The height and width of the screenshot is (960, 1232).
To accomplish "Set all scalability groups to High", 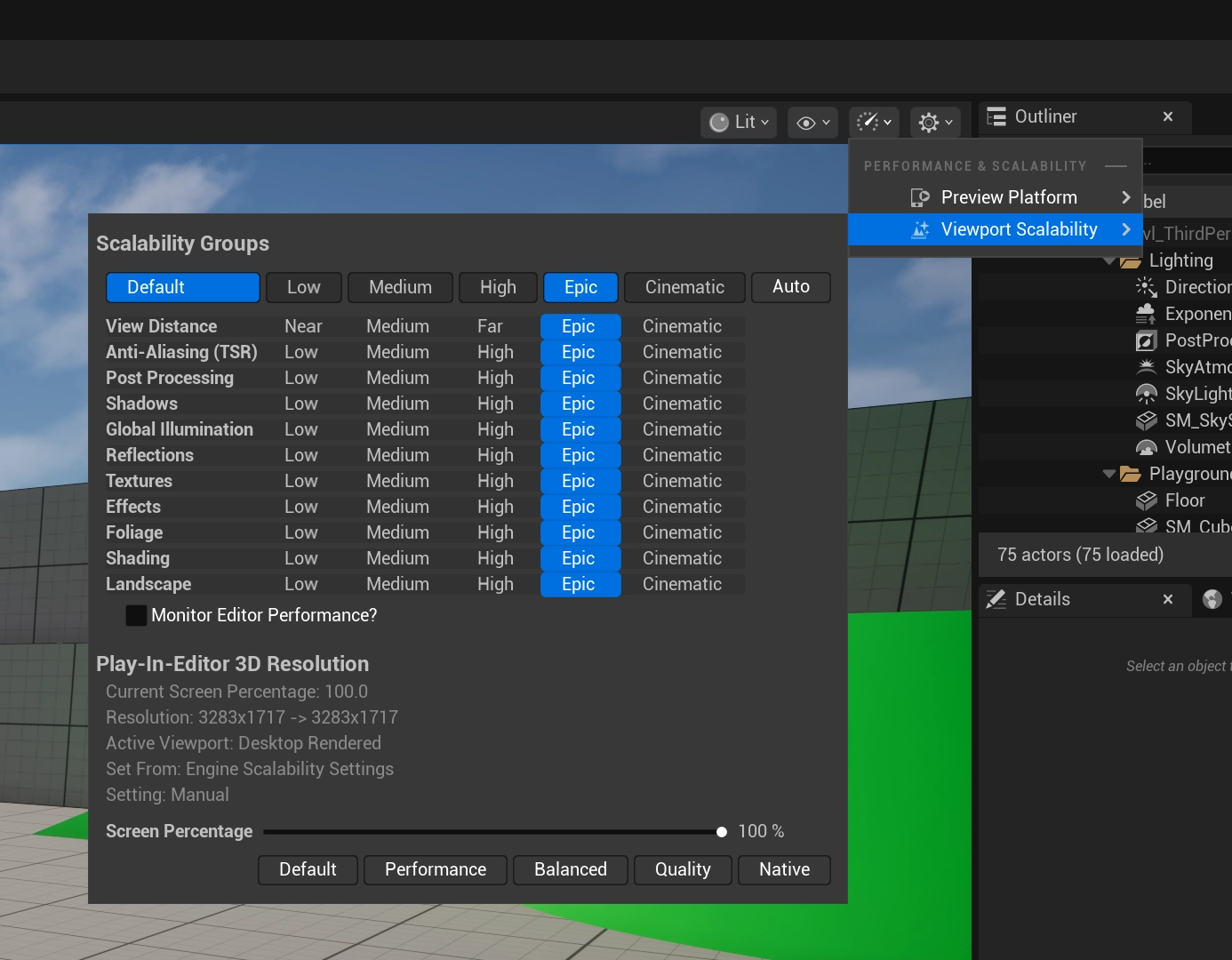I will tap(498, 287).
